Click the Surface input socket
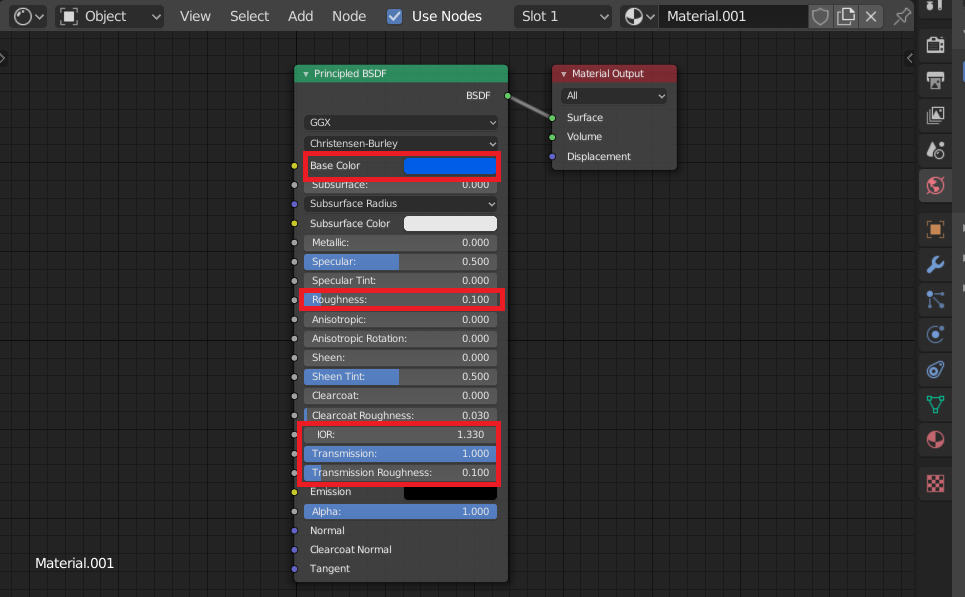Viewport: 965px width, 597px height. click(x=552, y=118)
